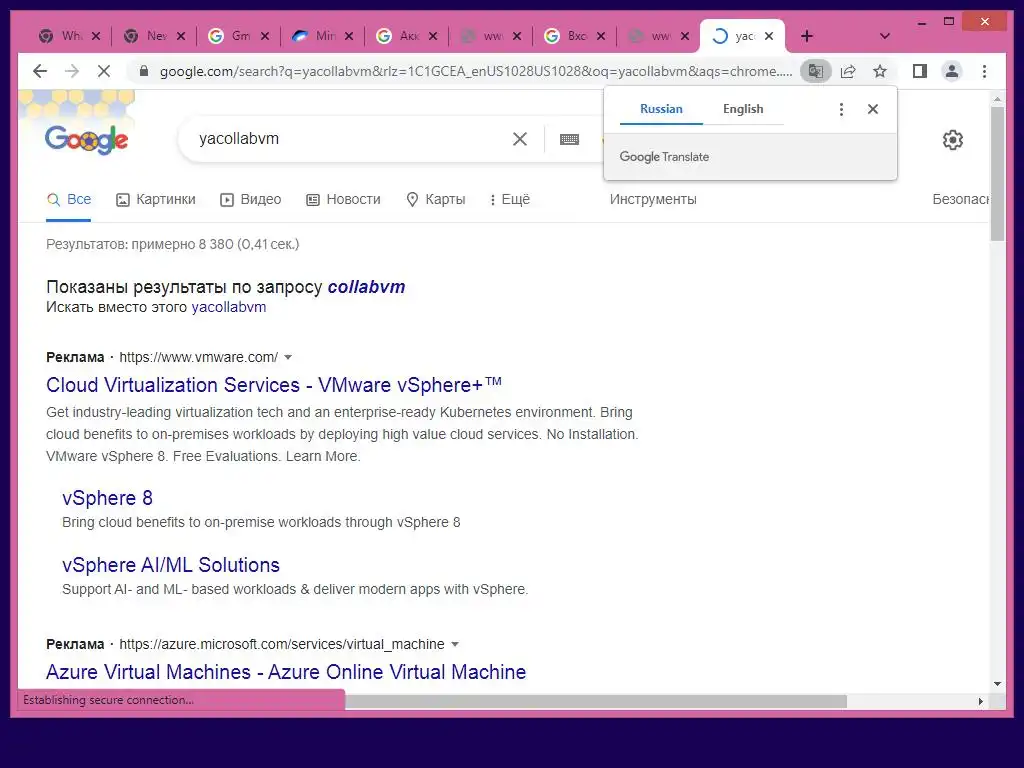Screen dimensions: 1024x768
Task: Open the on-screen keyboard icon in the search box
Action: (569, 139)
